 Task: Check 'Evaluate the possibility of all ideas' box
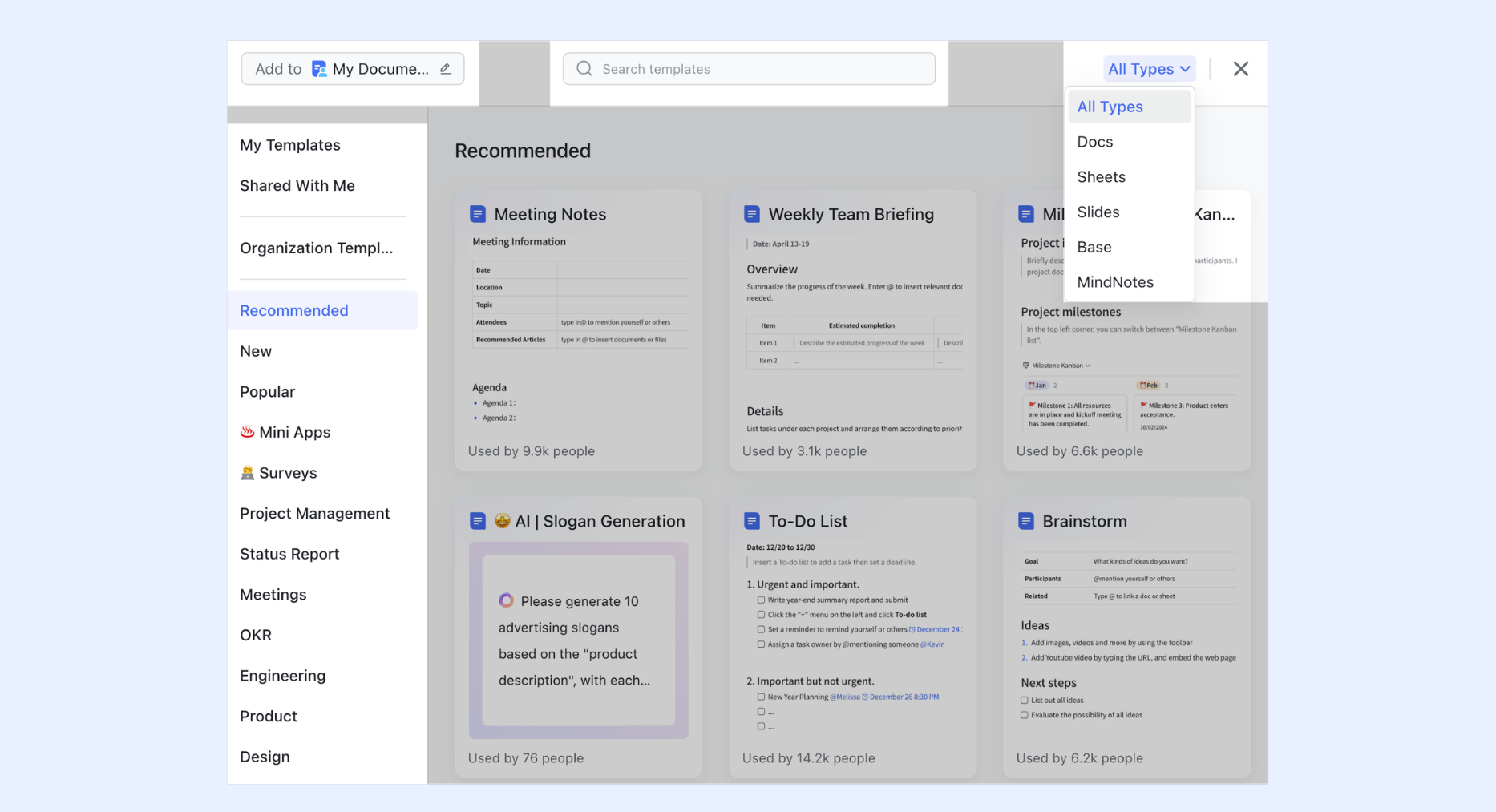pos(1025,715)
